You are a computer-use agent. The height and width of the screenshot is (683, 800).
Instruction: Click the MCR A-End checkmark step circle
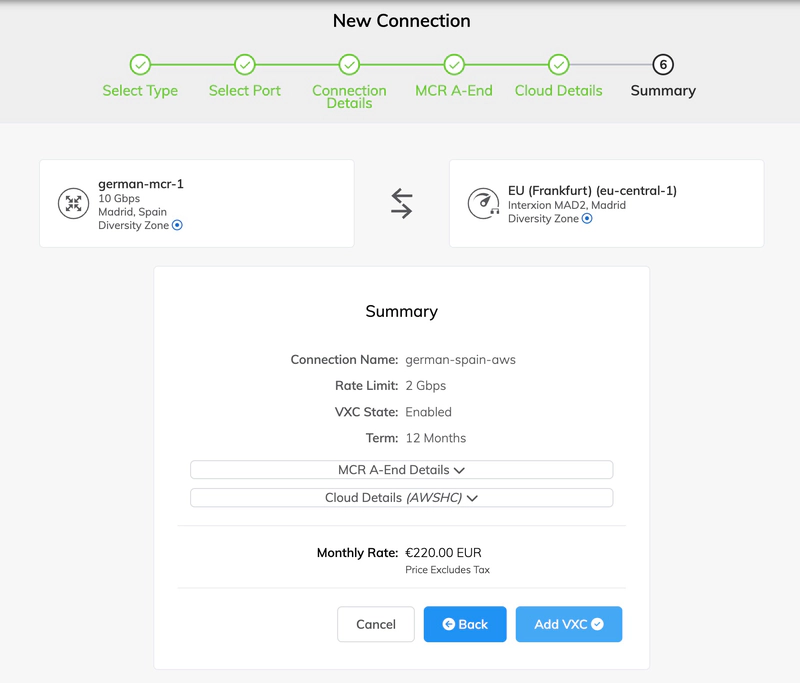(454, 65)
